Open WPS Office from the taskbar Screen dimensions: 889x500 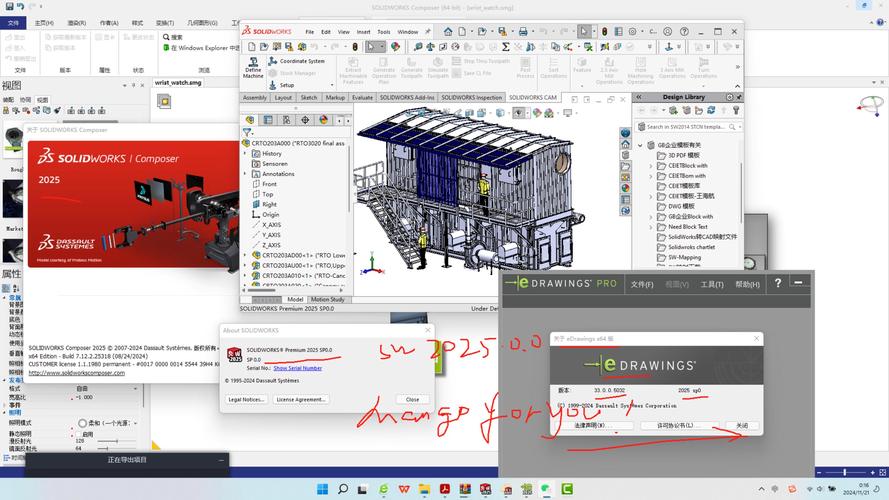point(404,489)
